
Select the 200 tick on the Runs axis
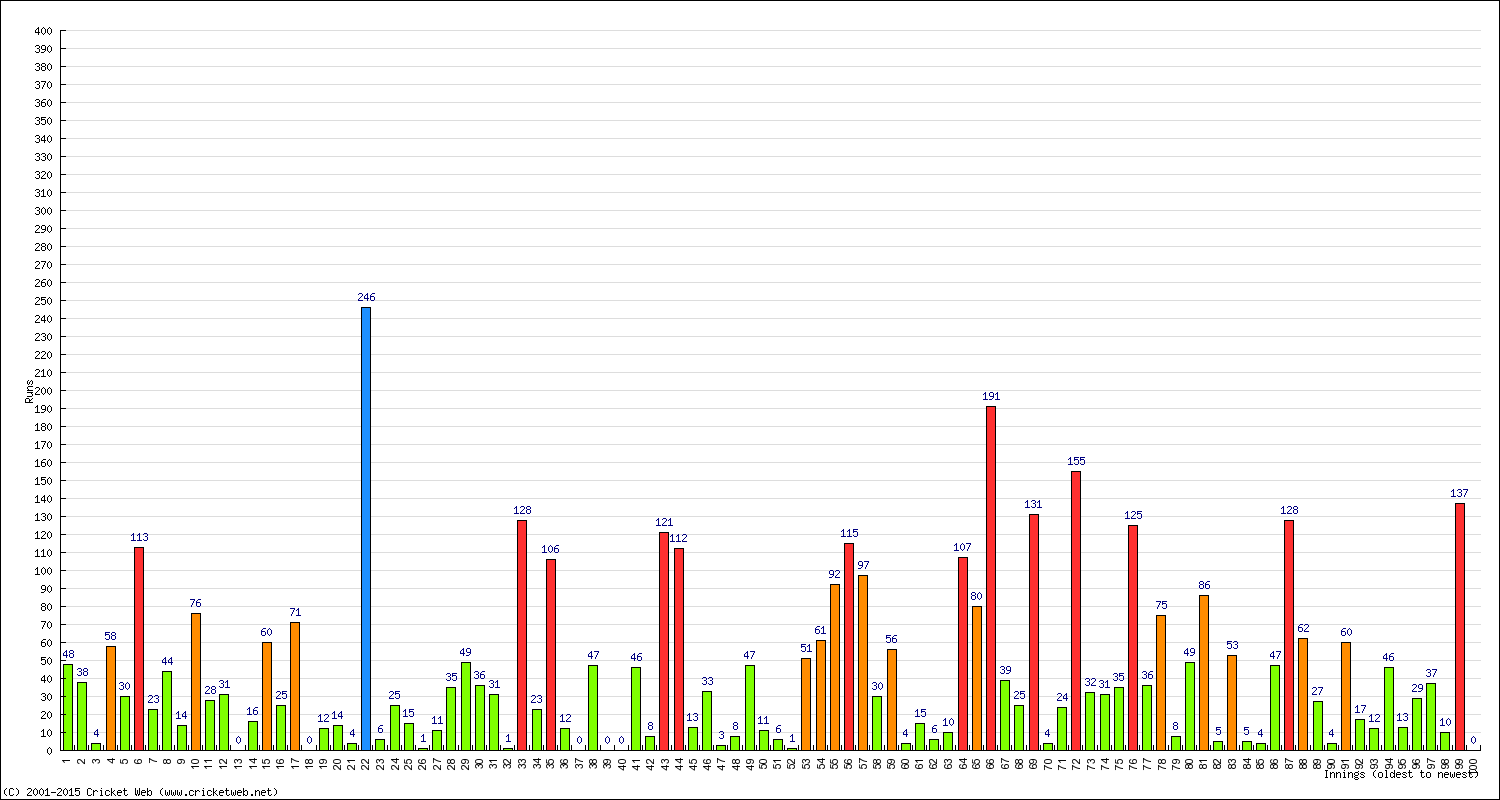pyautogui.click(x=42, y=391)
